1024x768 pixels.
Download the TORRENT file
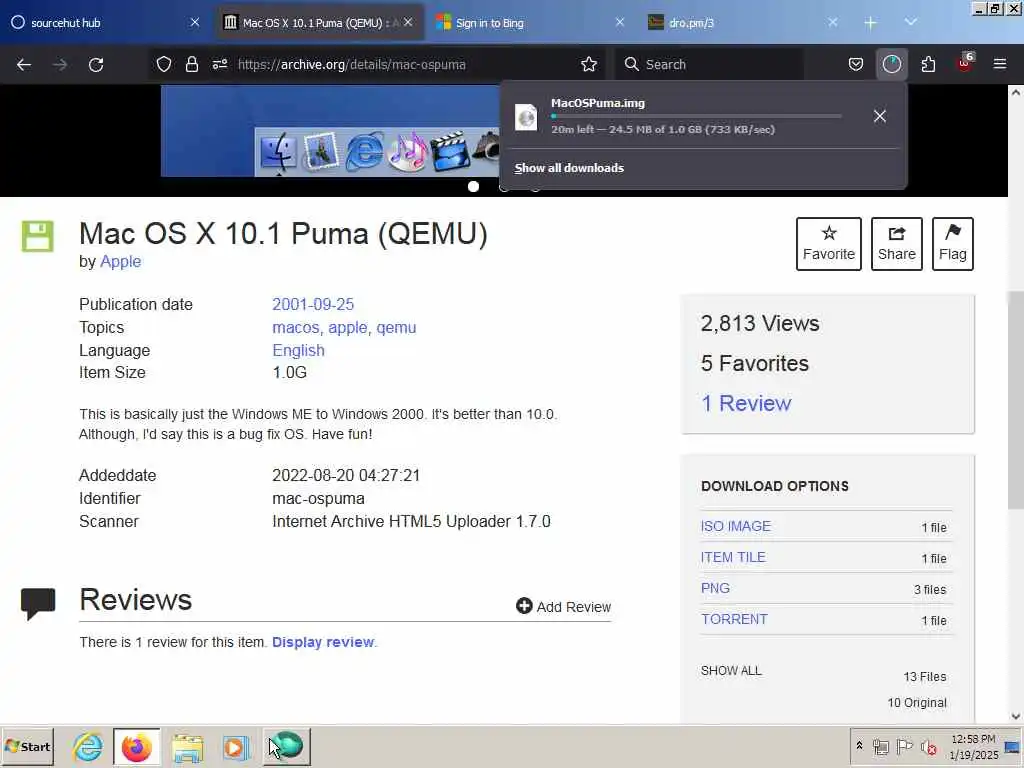click(x=734, y=619)
